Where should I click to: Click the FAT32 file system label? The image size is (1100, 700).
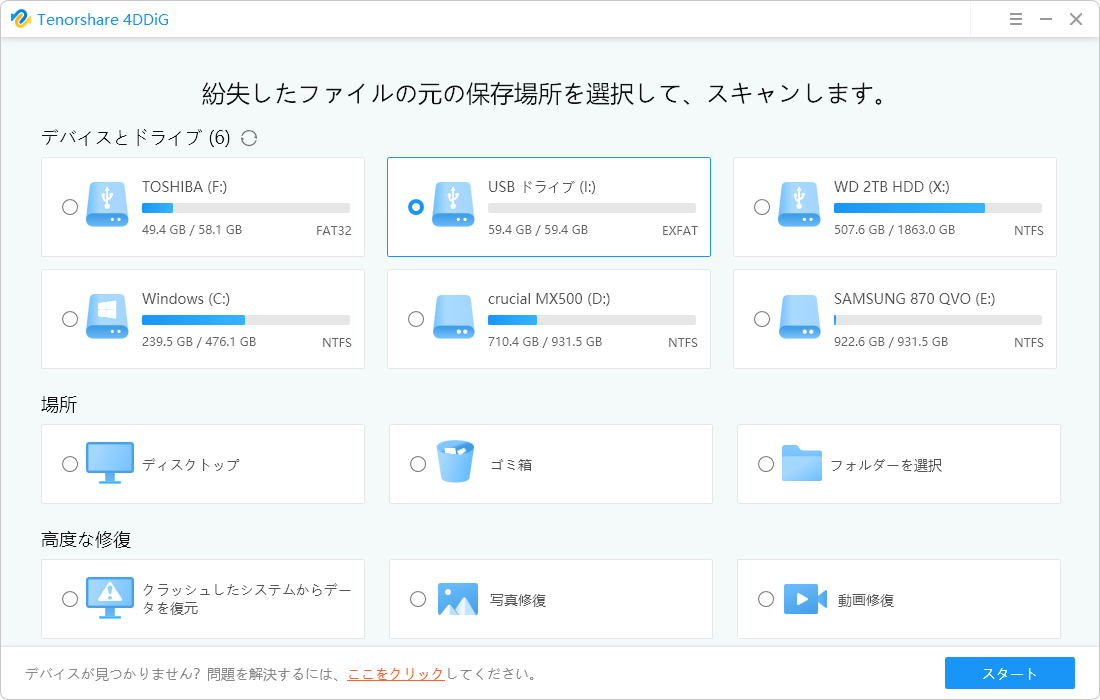tap(333, 231)
